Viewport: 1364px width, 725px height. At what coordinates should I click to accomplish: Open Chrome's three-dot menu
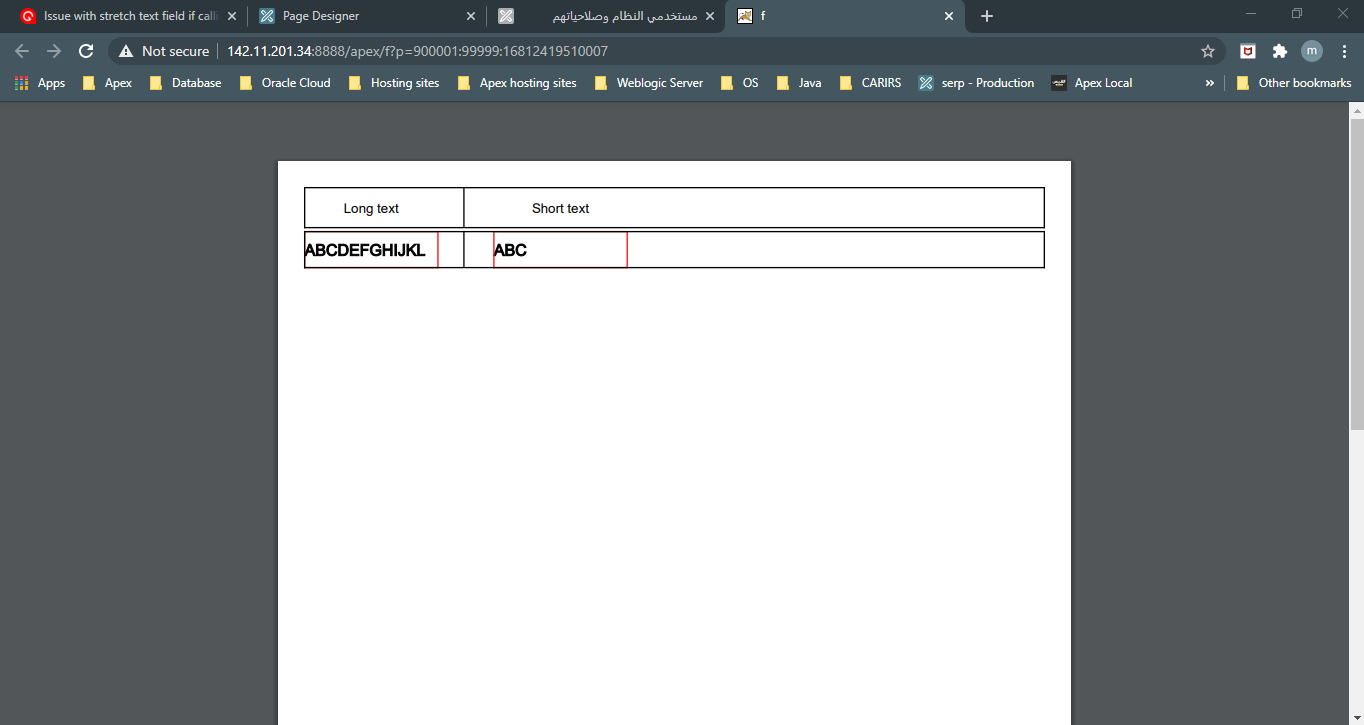(1344, 51)
